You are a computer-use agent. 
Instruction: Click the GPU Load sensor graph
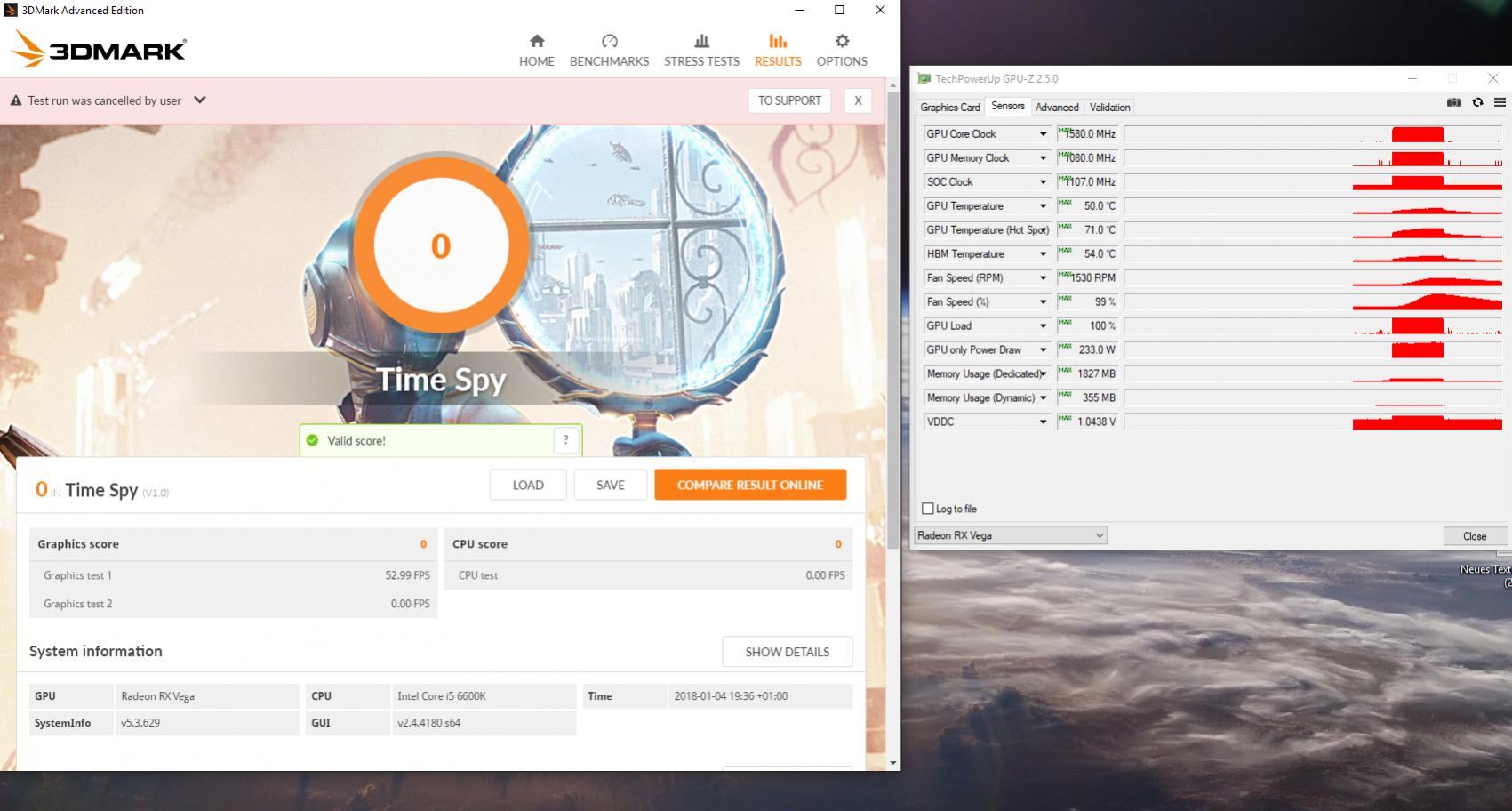(x=1313, y=326)
